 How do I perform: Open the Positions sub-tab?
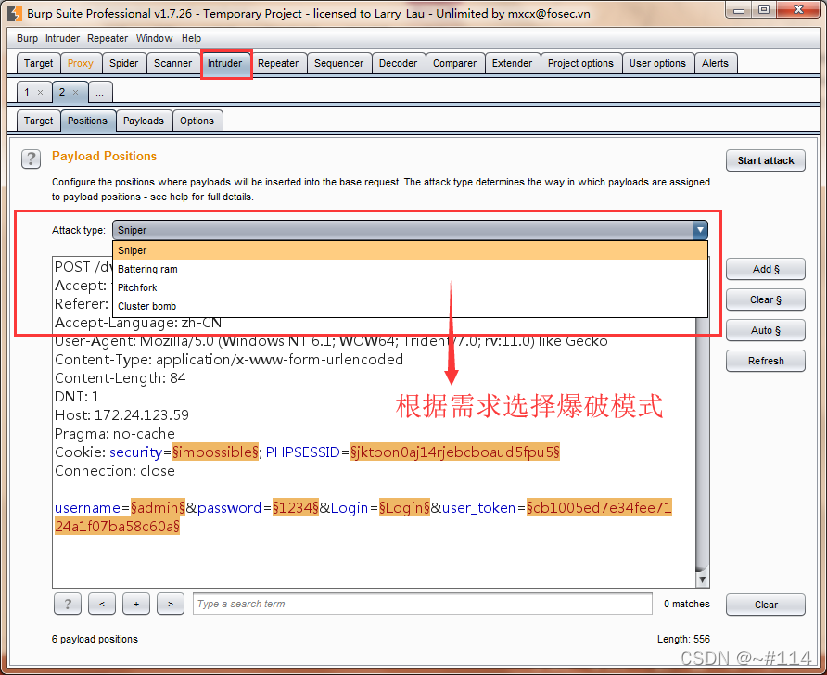pos(88,121)
